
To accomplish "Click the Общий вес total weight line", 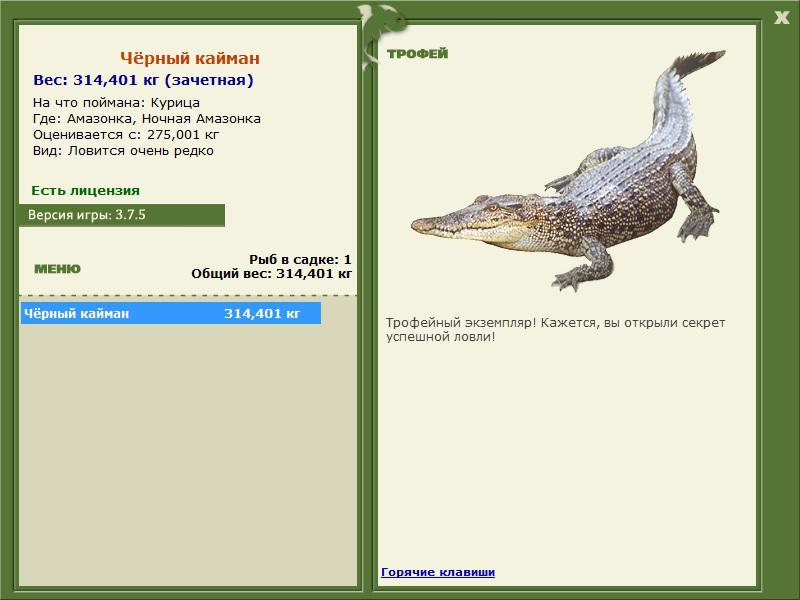I will [x=271, y=274].
